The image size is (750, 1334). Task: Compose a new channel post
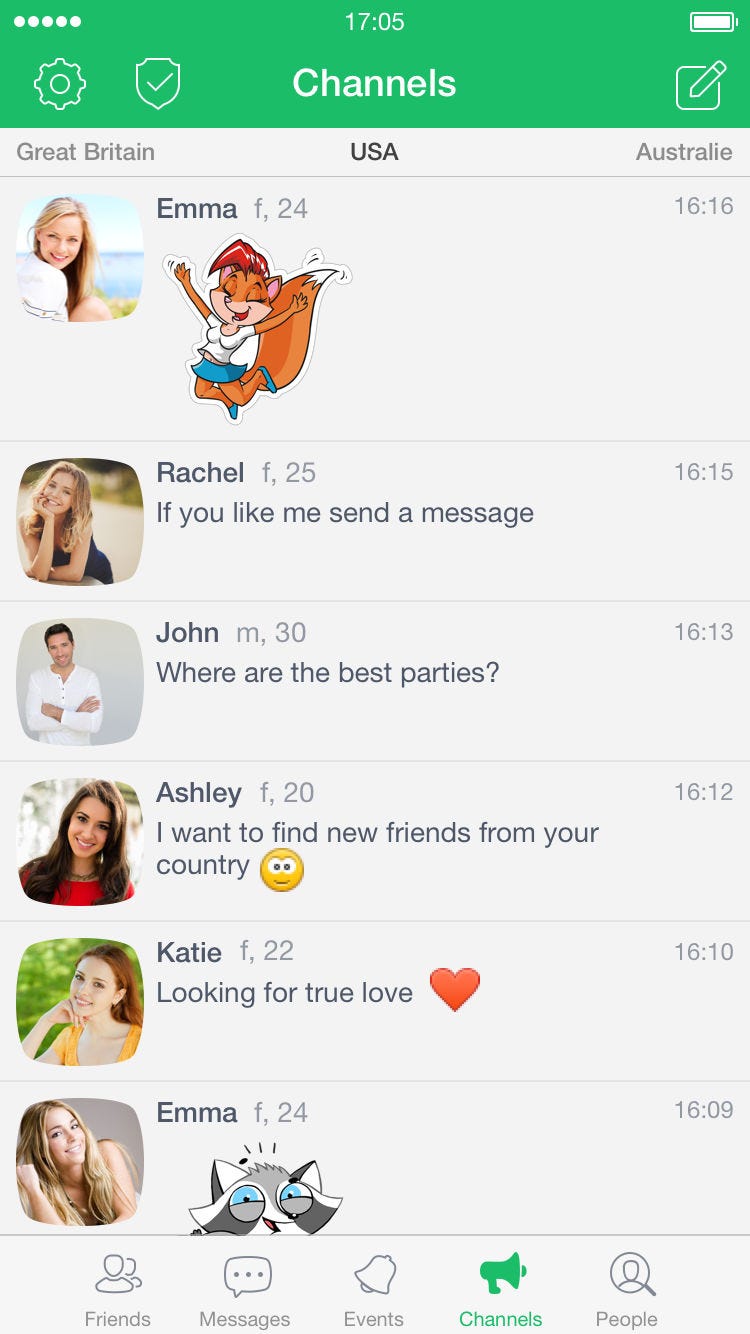[701, 85]
